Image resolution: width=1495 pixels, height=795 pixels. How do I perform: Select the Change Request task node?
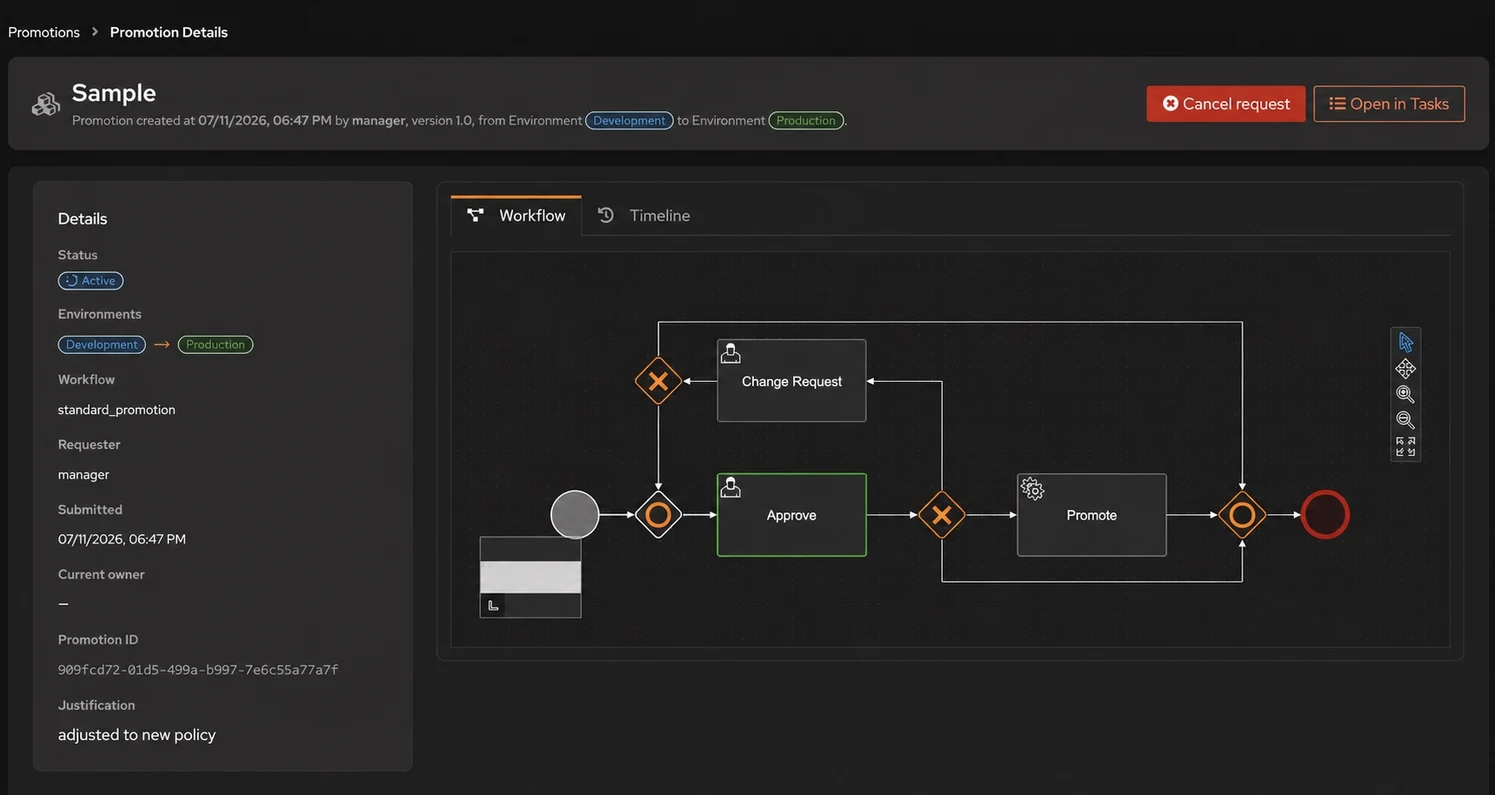coord(792,381)
